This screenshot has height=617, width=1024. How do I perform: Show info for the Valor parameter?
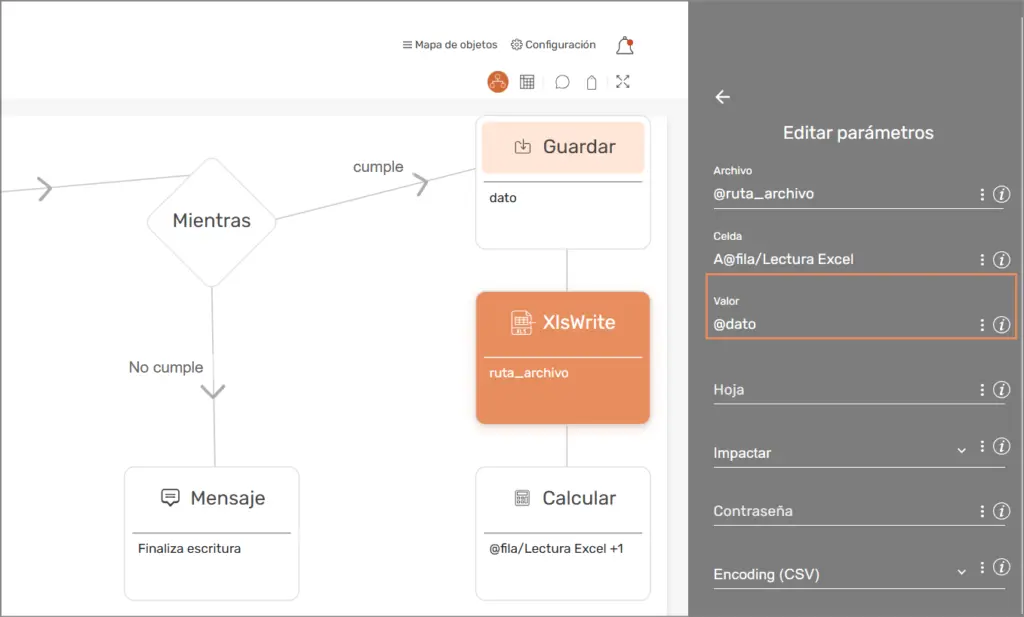pos(1001,325)
